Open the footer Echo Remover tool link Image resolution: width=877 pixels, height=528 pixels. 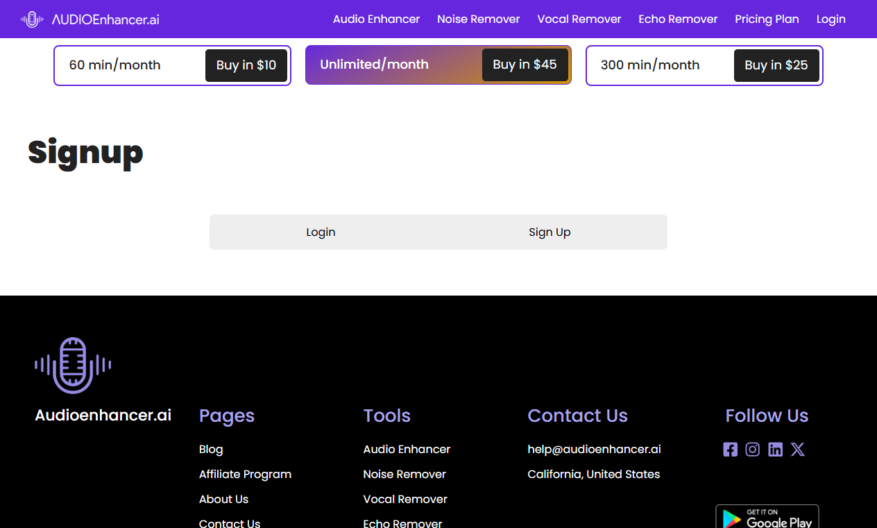pyautogui.click(x=402, y=523)
